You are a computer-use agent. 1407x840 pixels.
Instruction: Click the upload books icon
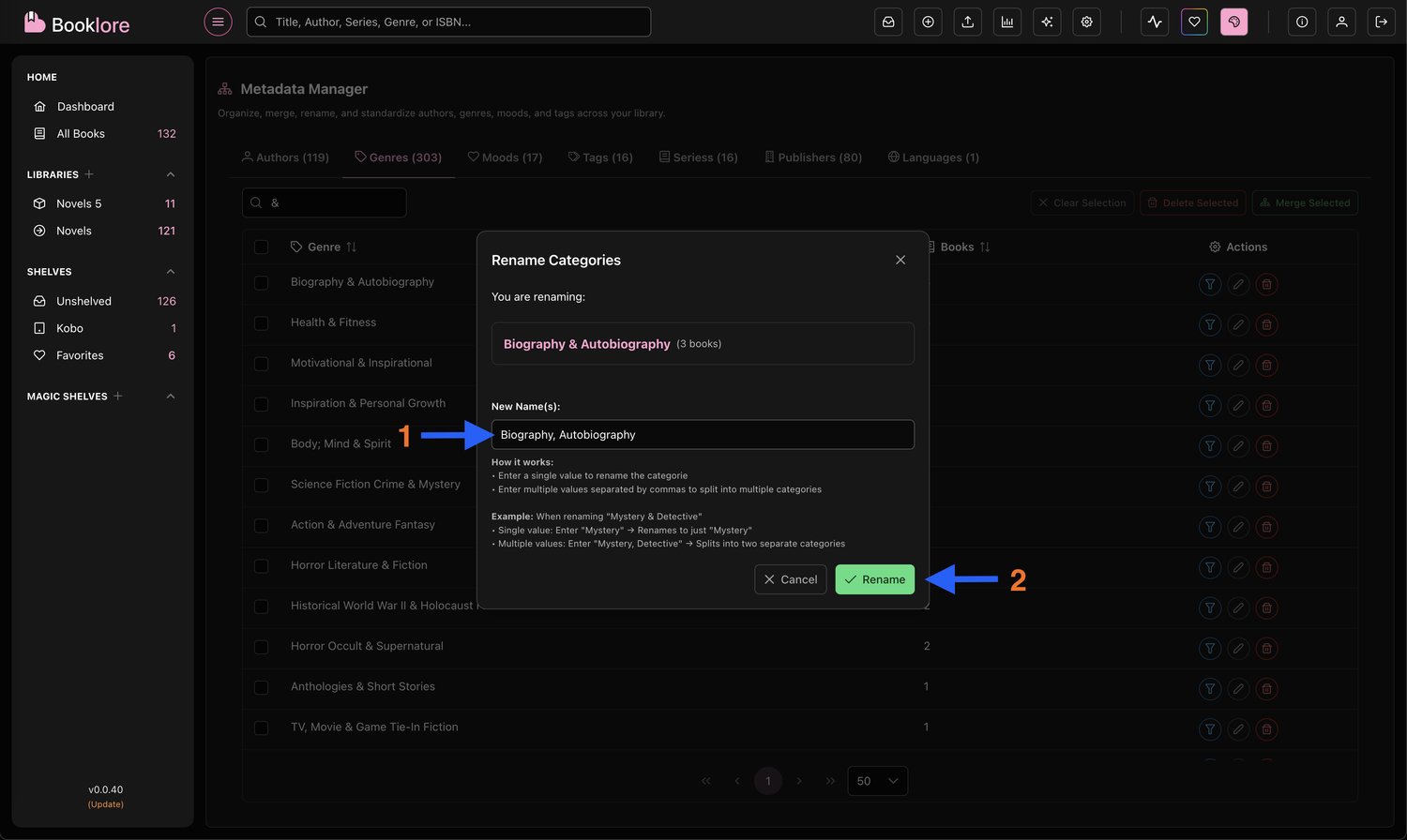point(967,22)
